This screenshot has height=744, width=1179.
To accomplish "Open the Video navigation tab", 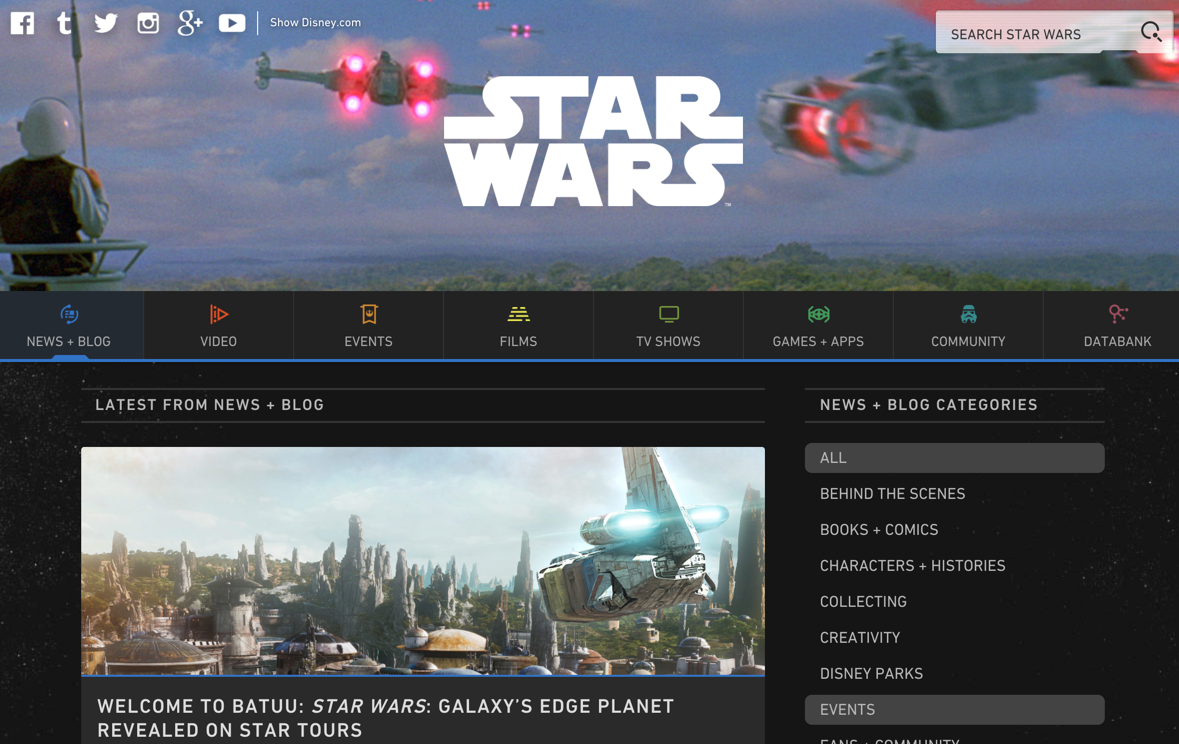I will (218, 326).
